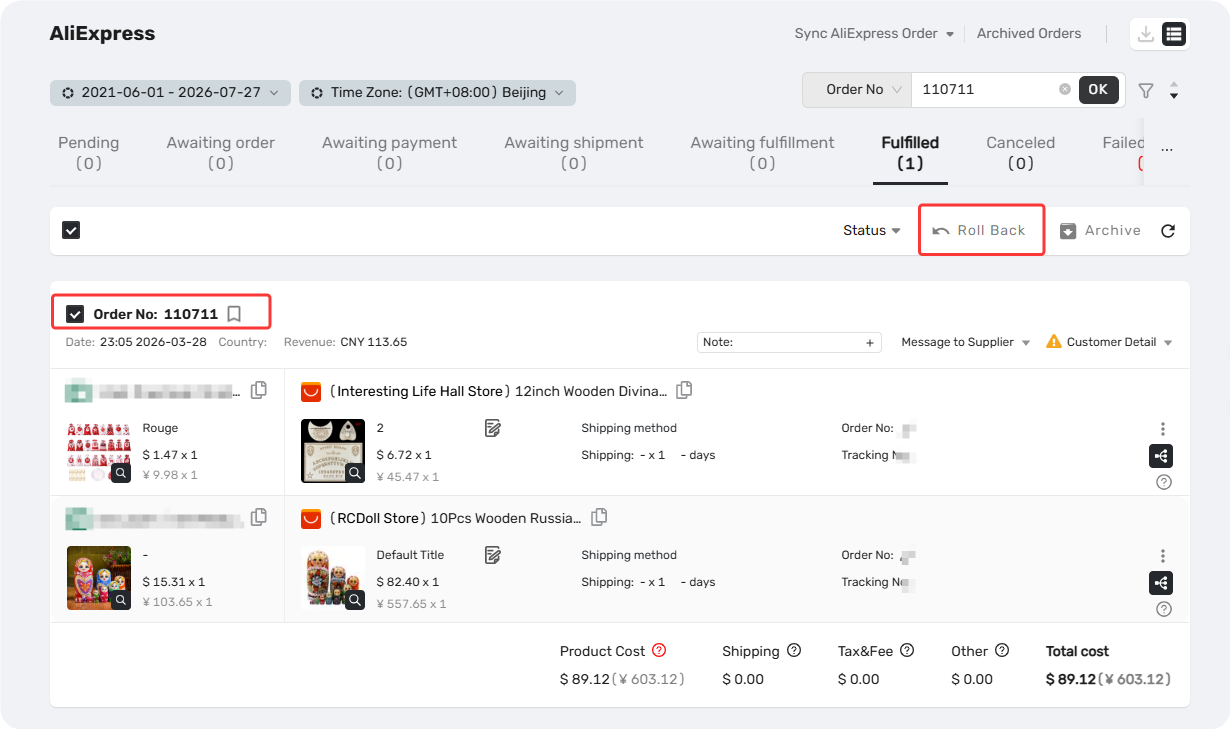Open the date range 2021-06-01 - 2026-07-27 picker
The height and width of the screenshot is (729, 1230).
[x=171, y=93]
